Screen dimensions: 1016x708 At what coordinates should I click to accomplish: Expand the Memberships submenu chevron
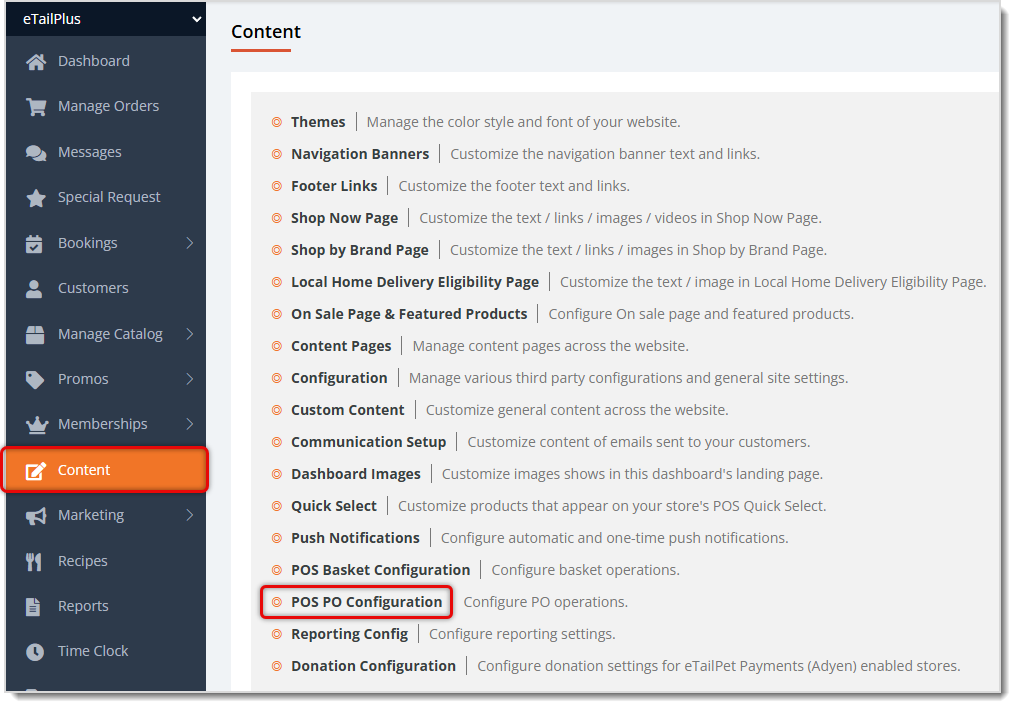point(189,424)
